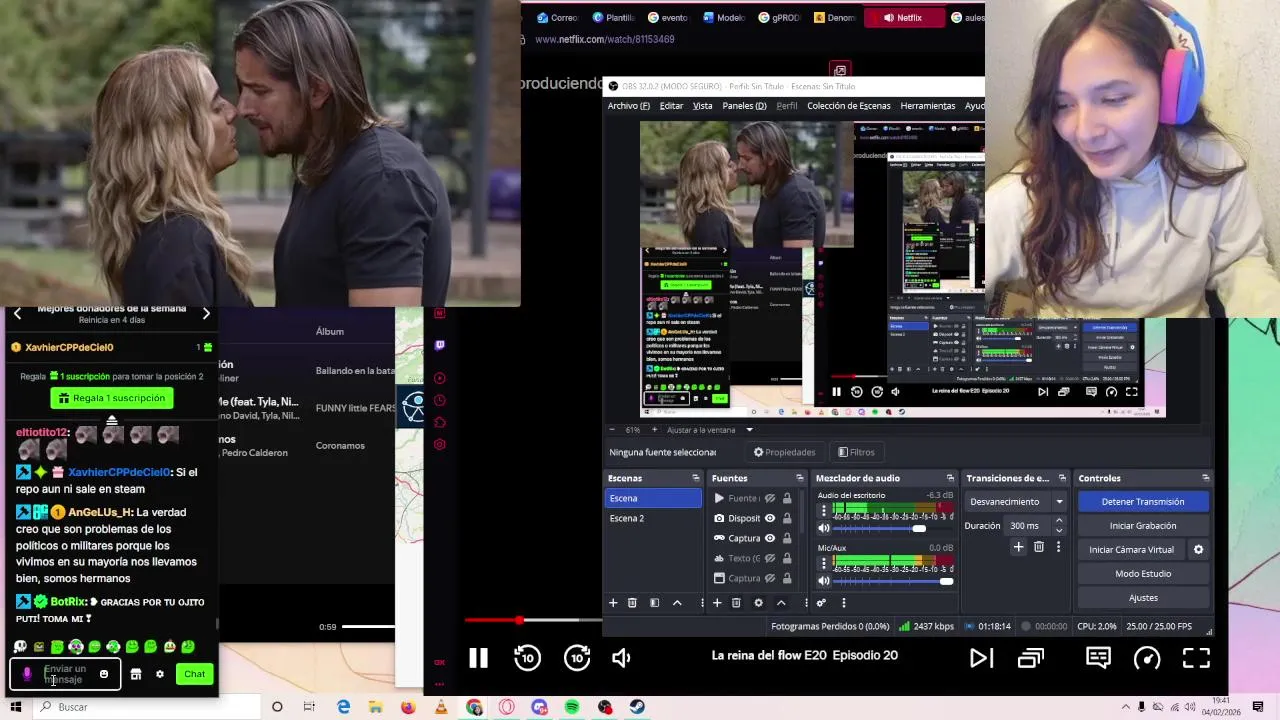Viewport: 1280px width, 720px height.
Task: Show the bottom Captura window source
Action: (770, 578)
